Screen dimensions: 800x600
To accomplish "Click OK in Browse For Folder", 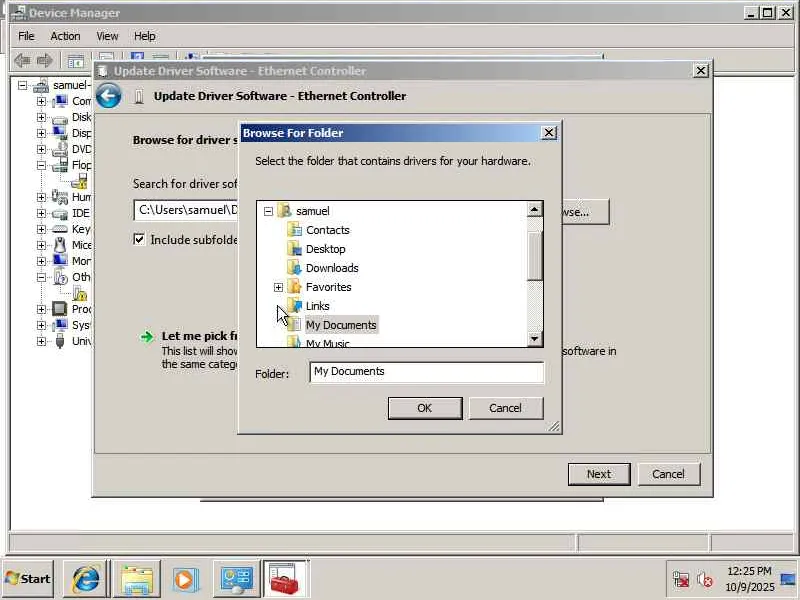I will 424,408.
